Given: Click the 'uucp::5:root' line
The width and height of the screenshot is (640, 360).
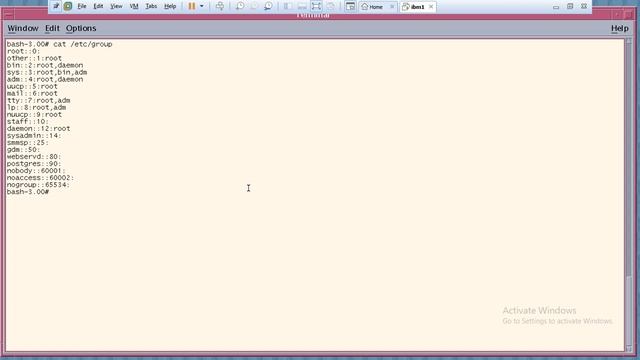Looking at the screenshot, I should [x=32, y=86].
